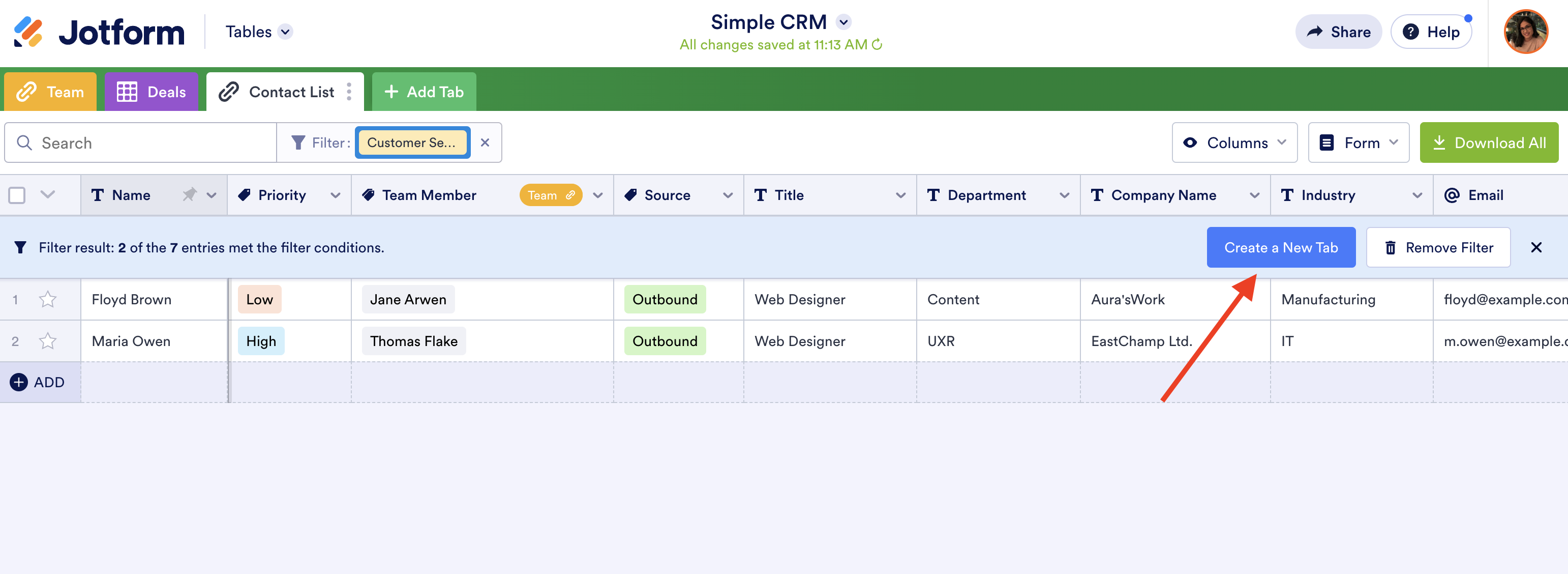This screenshot has height=574, width=1568.
Task: Open Contact List tab options dots
Action: 349,92
